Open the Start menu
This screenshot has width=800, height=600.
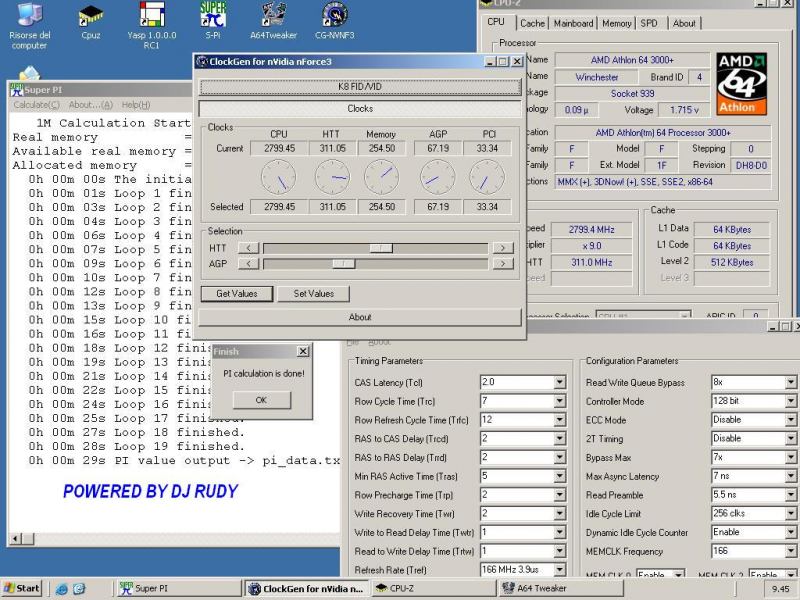click(x=21, y=588)
